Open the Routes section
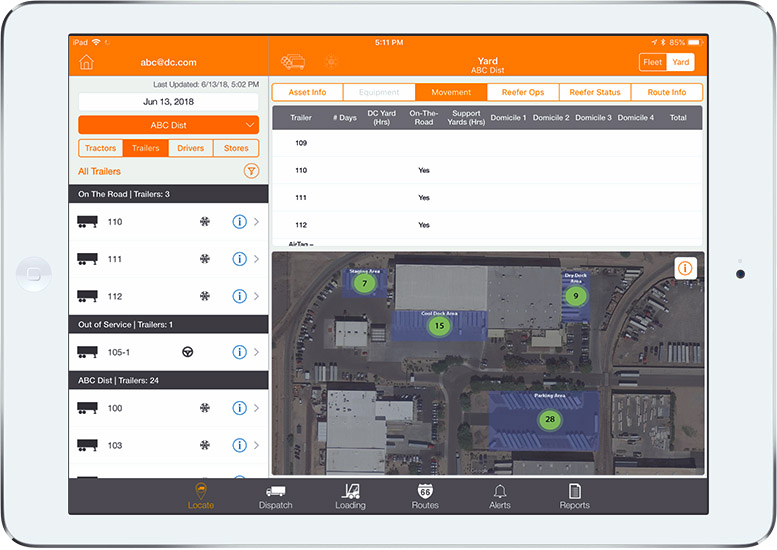 [x=425, y=496]
